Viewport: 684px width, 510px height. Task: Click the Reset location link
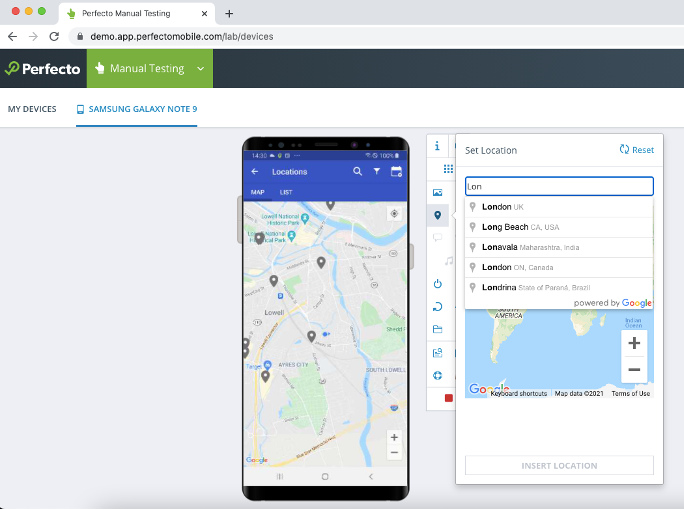(637, 150)
